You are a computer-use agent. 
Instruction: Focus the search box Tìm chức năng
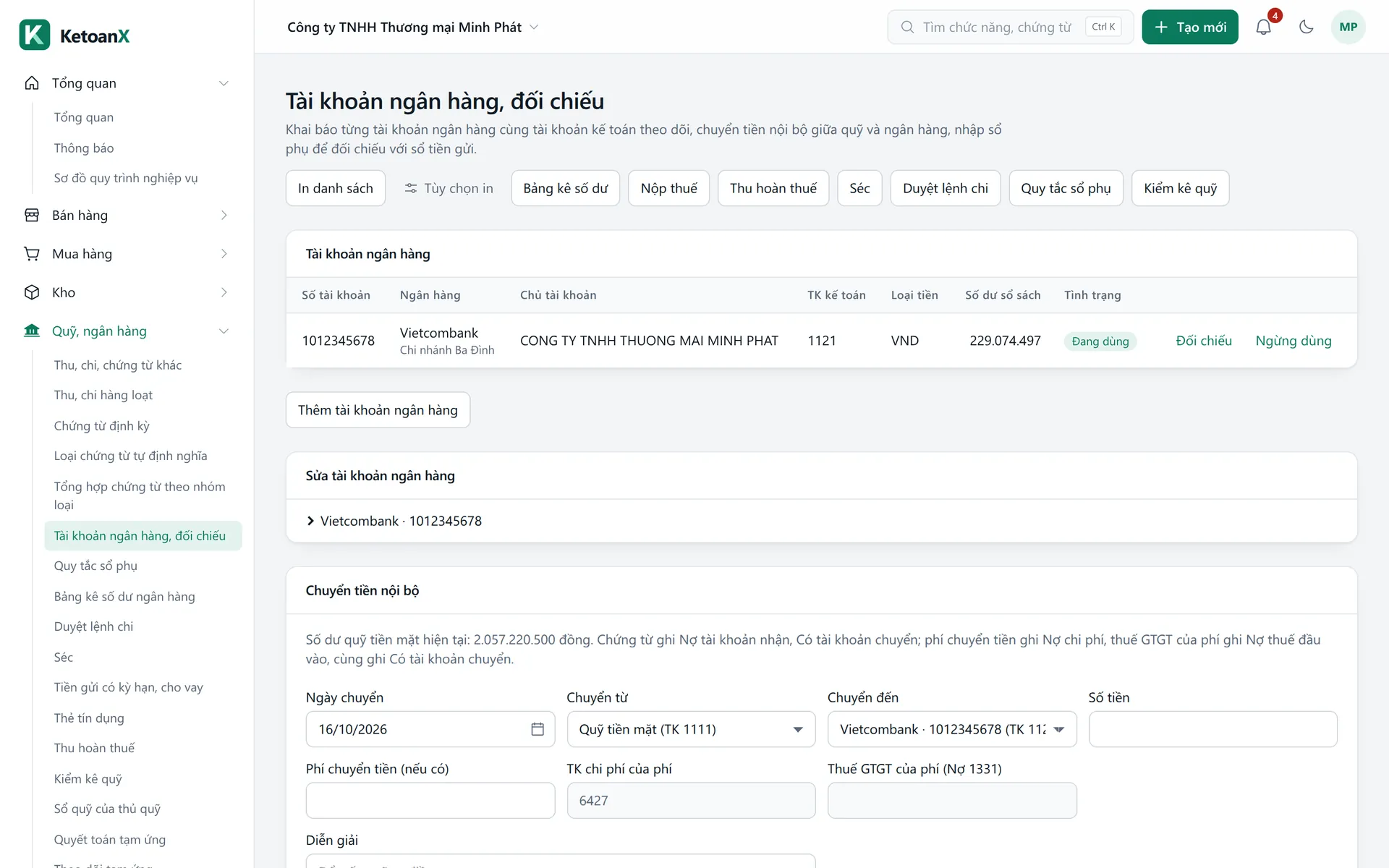click(x=1010, y=27)
